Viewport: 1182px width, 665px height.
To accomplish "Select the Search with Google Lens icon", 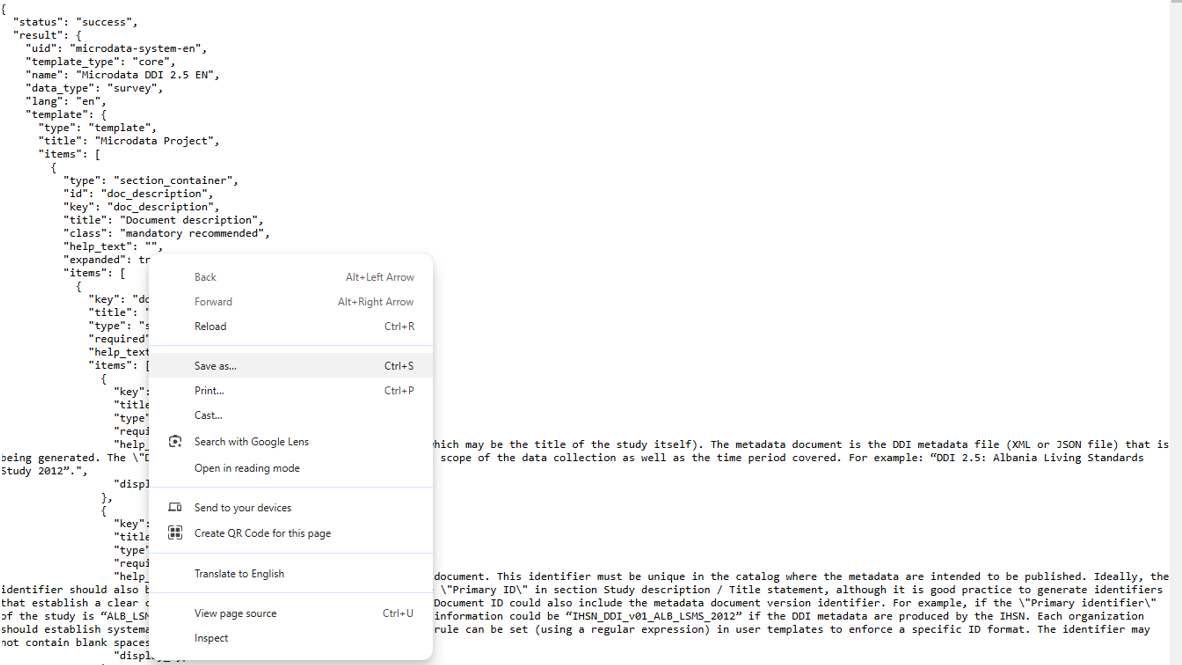I will 175,440.
